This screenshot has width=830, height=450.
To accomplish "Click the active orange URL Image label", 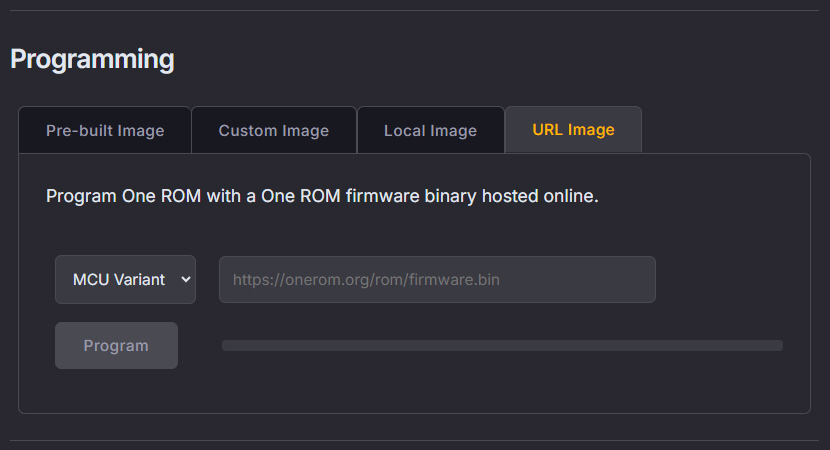I will [x=573, y=130].
